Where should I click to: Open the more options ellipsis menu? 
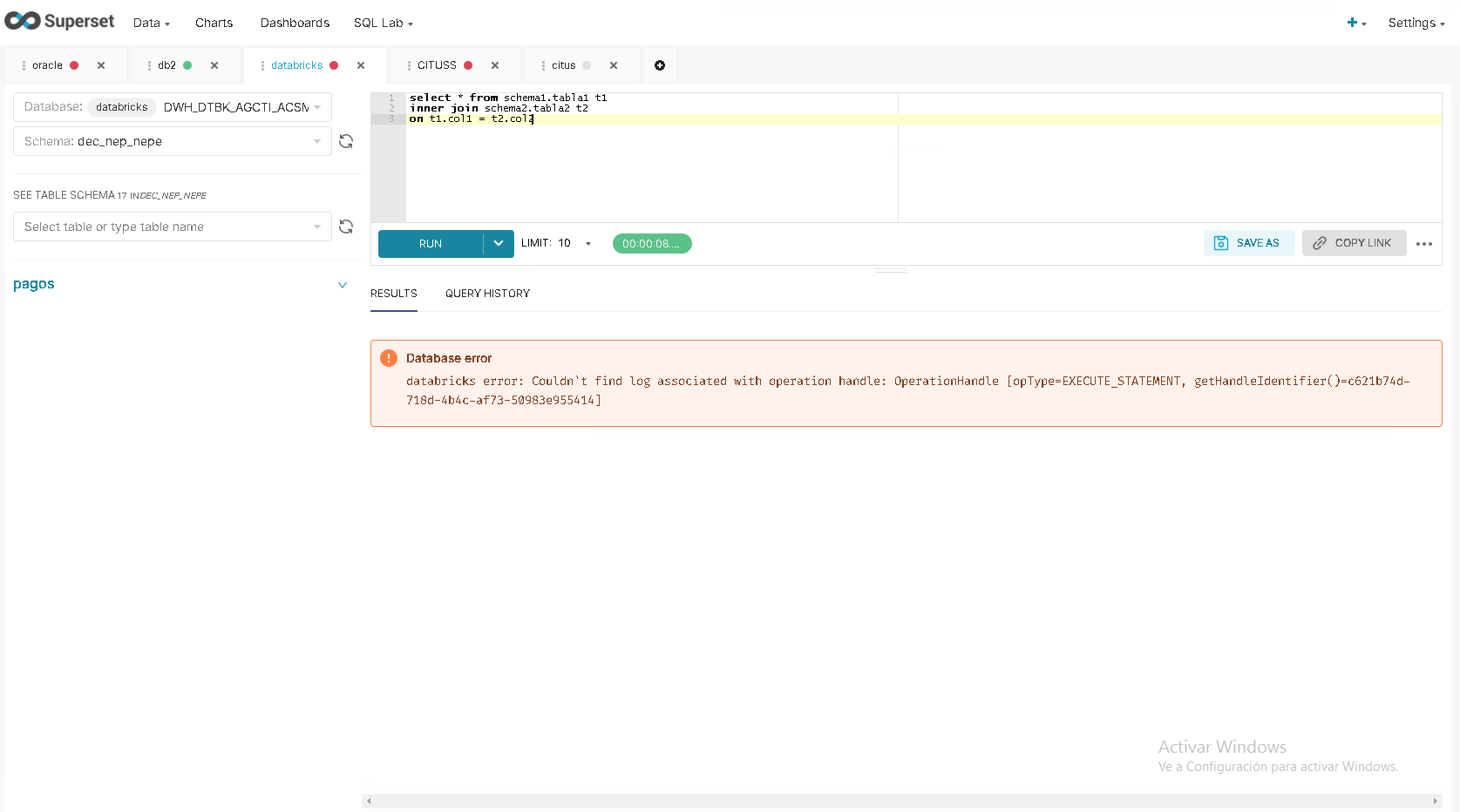tap(1424, 244)
